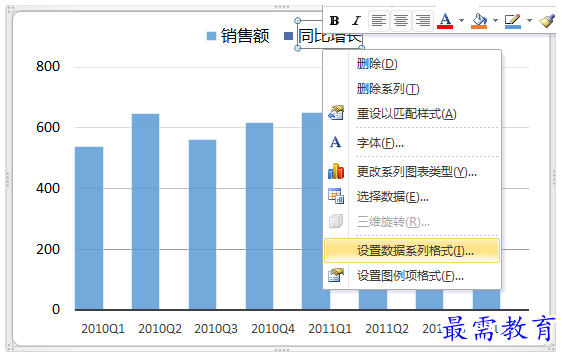Select the 2010Q4 bar in chart
This screenshot has width=564, height=360.
point(259,216)
